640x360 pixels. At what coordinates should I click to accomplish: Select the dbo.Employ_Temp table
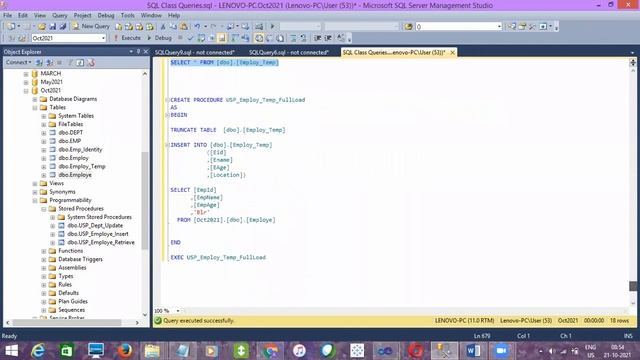point(82,167)
